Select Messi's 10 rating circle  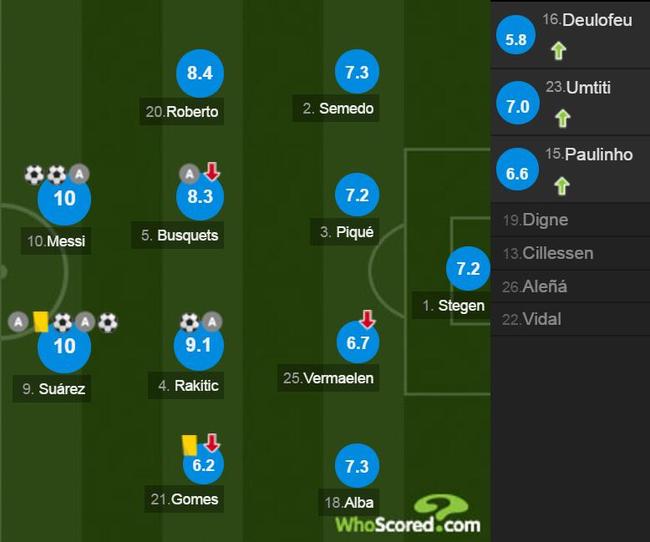tap(64, 199)
